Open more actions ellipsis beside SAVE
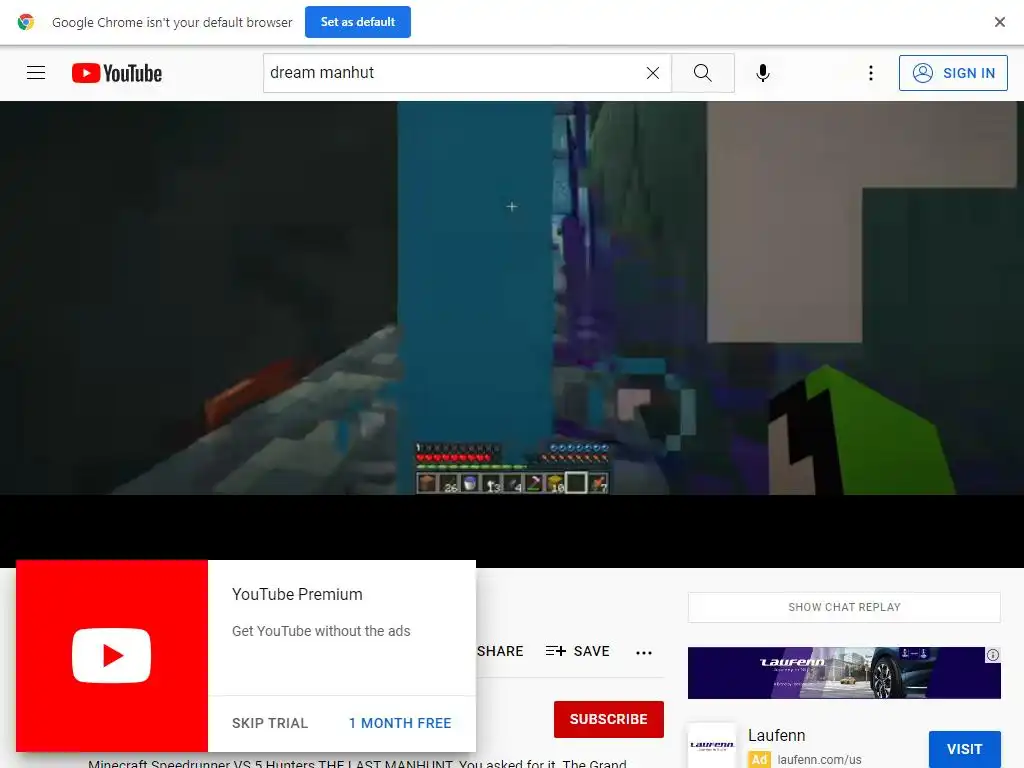The image size is (1024, 768). click(x=644, y=652)
